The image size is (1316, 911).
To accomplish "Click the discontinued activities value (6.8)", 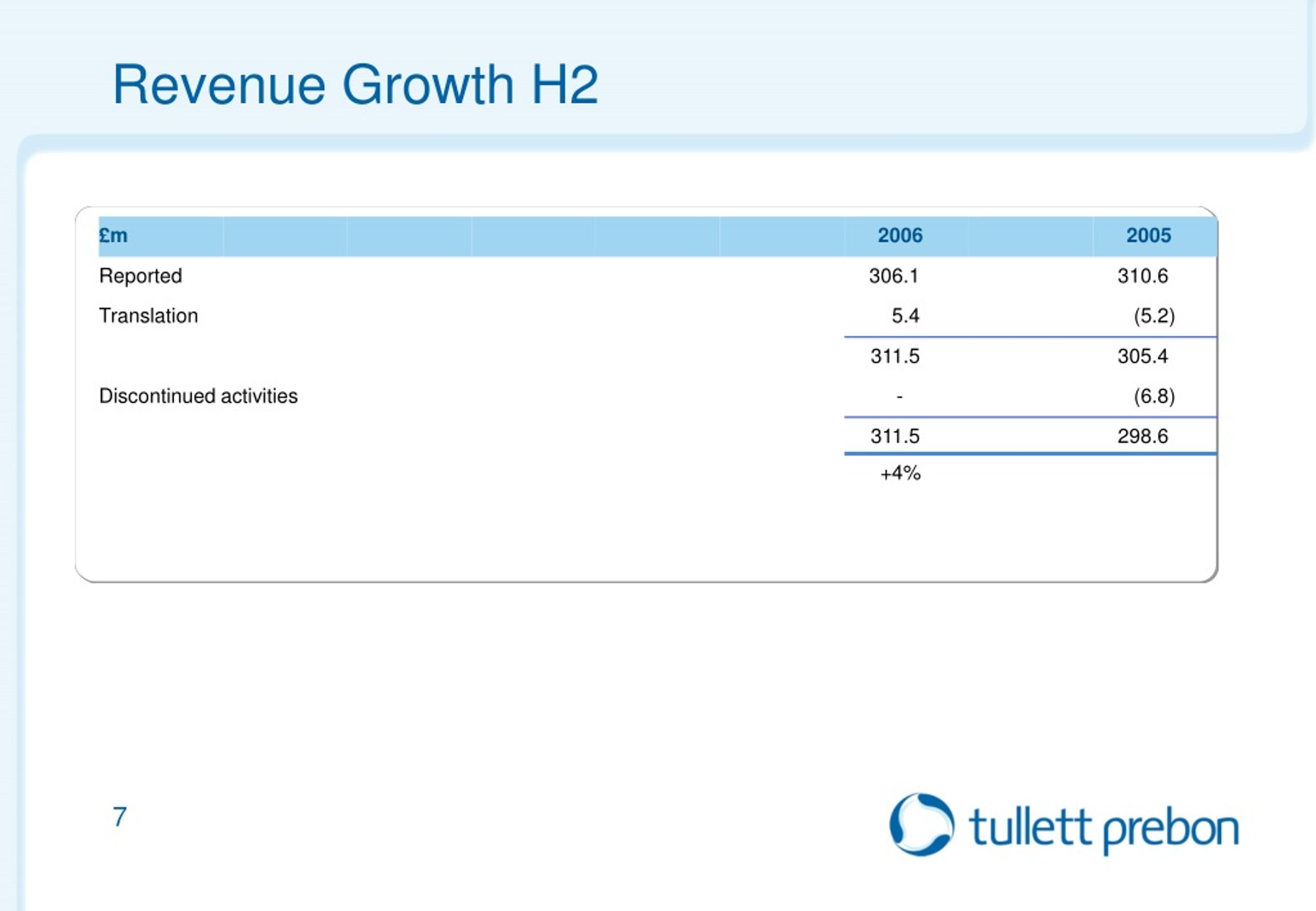I will 1154,396.
